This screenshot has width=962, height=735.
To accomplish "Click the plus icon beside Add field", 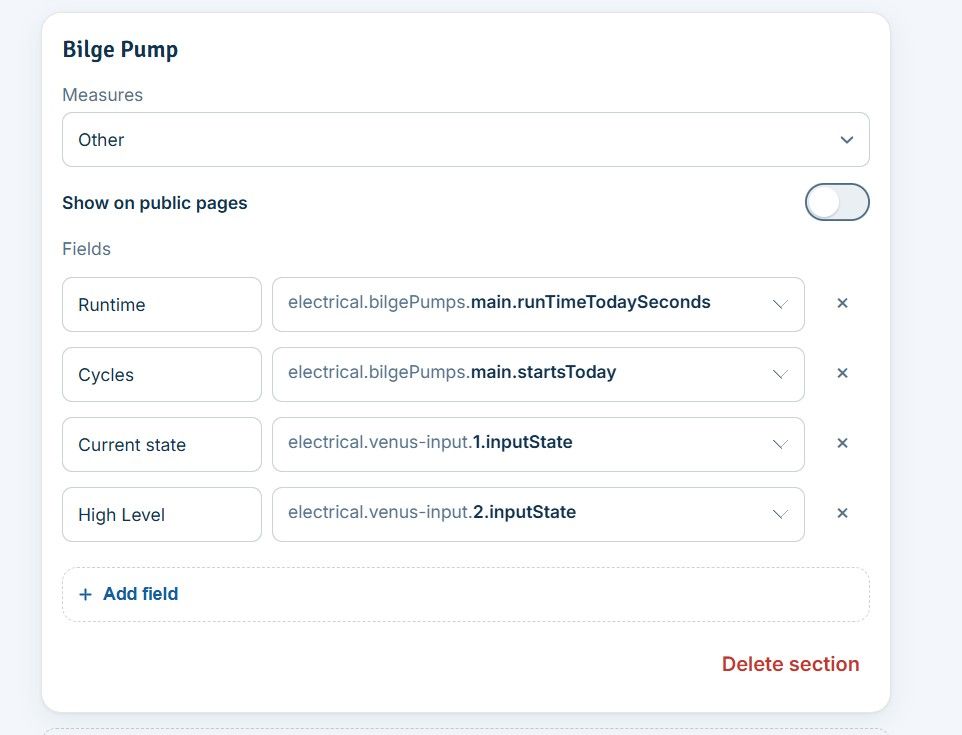I will [x=85, y=595].
